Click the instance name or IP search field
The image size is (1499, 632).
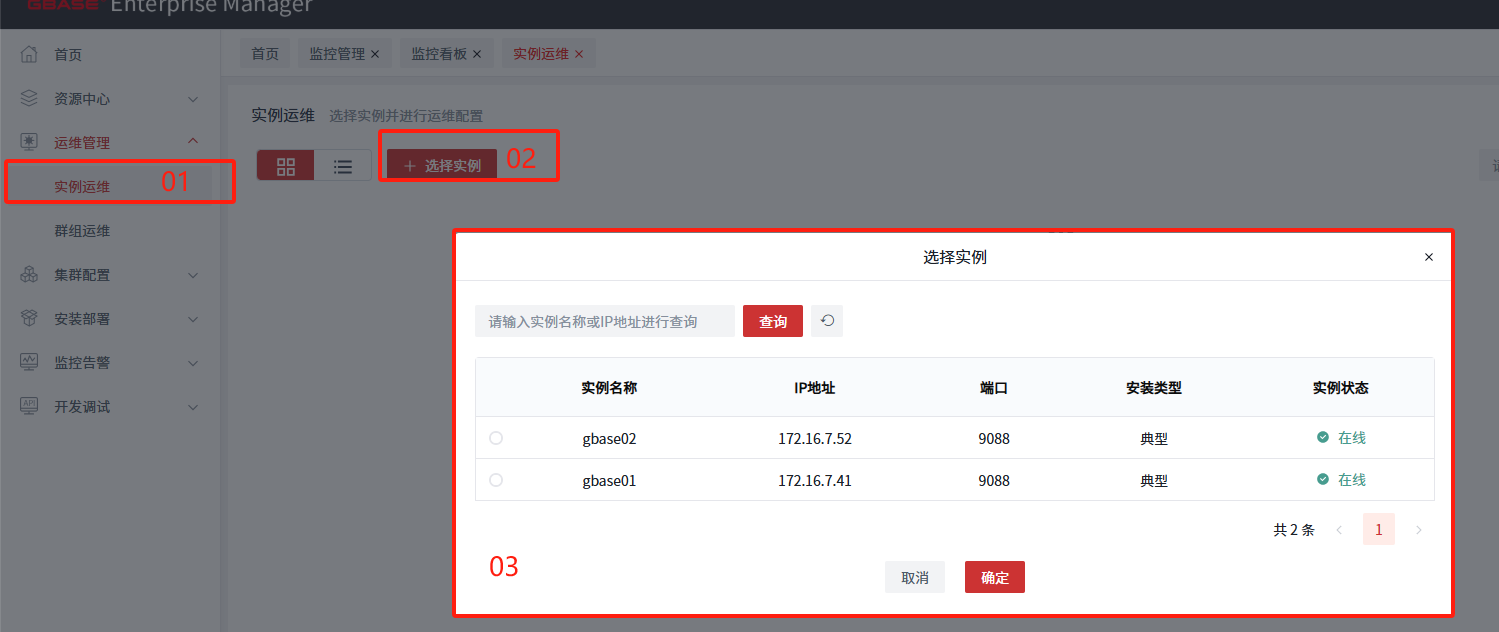(604, 321)
